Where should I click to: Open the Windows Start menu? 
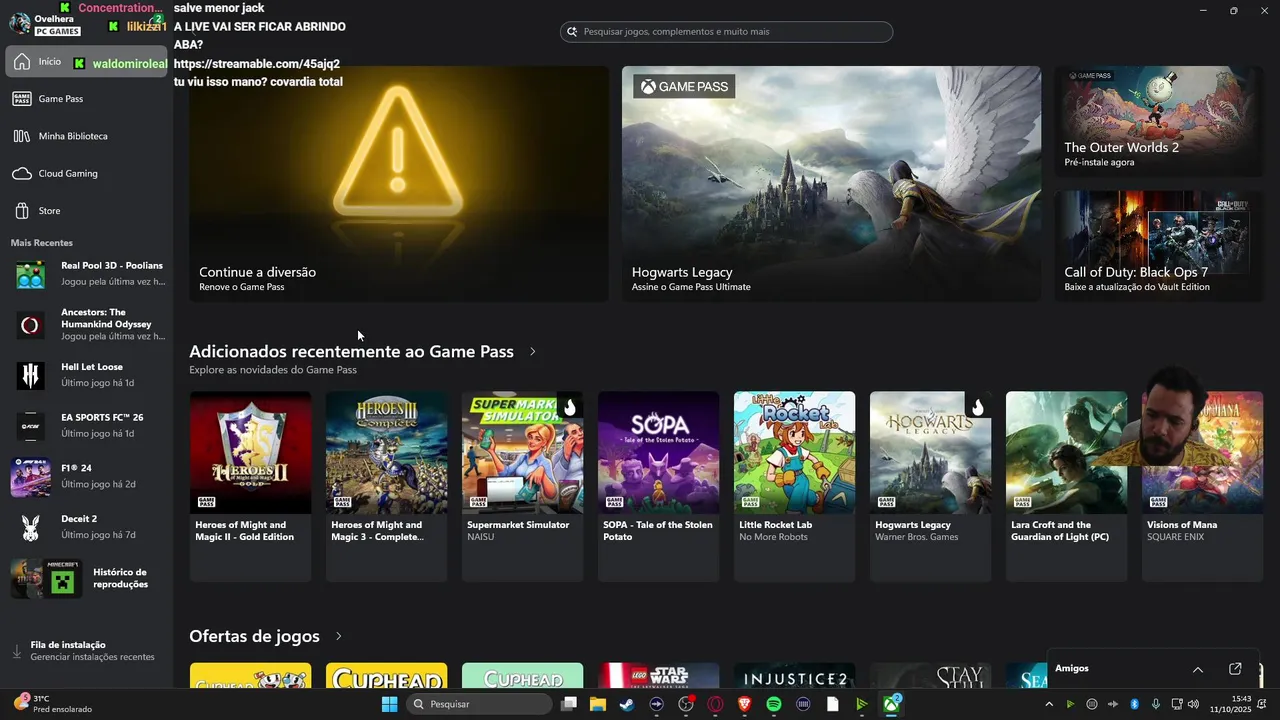389,704
